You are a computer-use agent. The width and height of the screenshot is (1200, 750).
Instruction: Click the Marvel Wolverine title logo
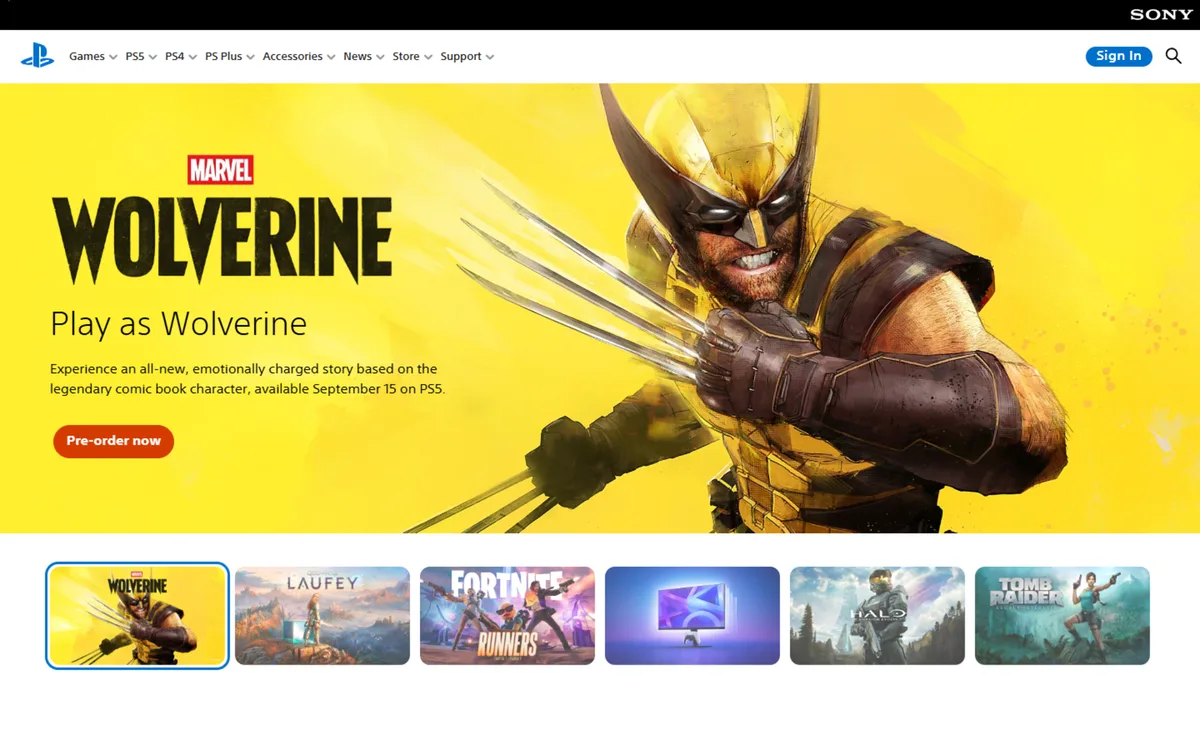(x=222, y=220)
